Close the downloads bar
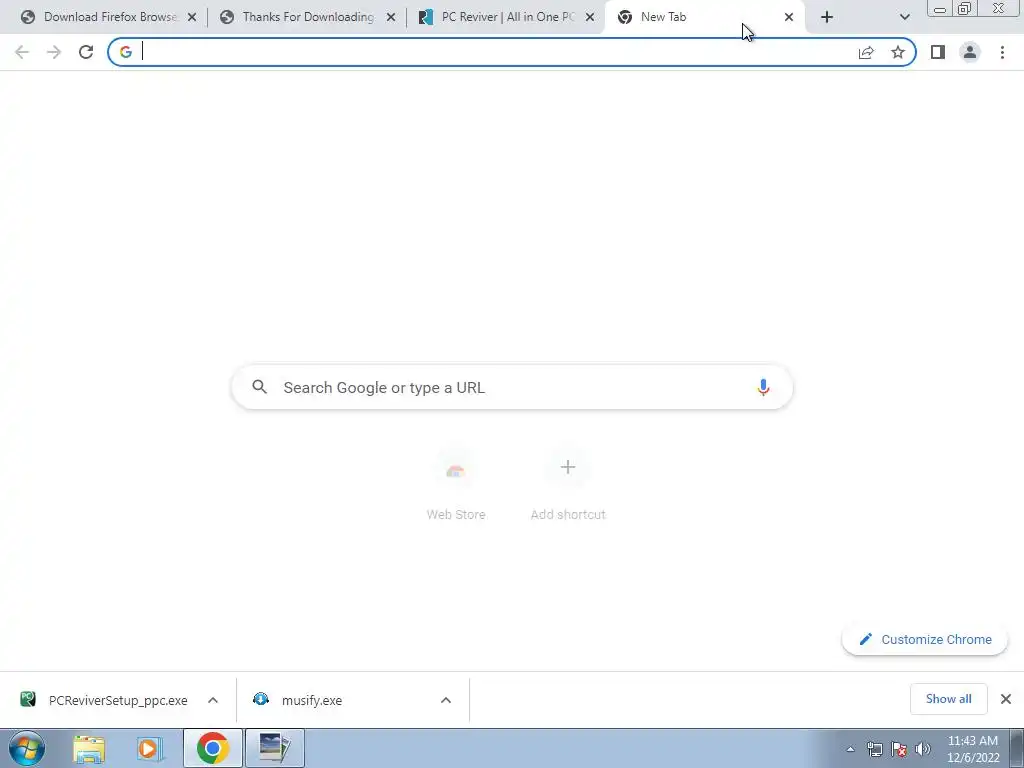Image resolution: width=1024 pixels, height=768 pixels. tap(1006, 699)
